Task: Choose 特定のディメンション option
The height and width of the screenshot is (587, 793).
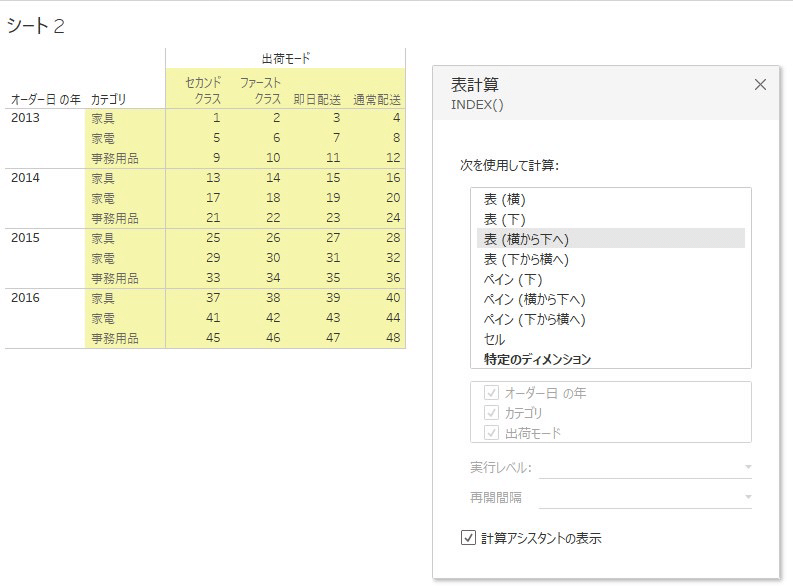Action: pyautogui.click(x=610, y=359)
